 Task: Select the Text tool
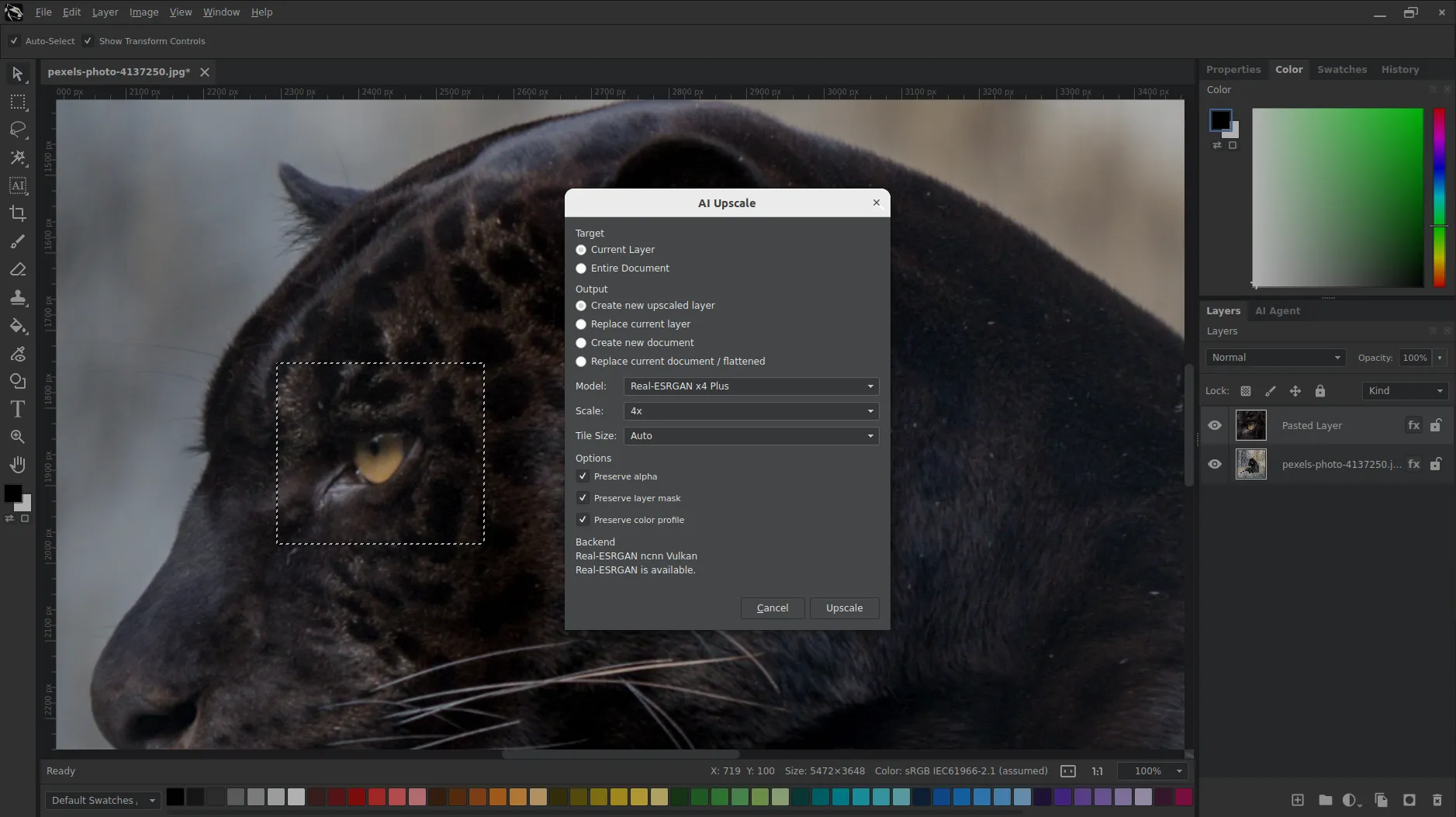(18, 409)
